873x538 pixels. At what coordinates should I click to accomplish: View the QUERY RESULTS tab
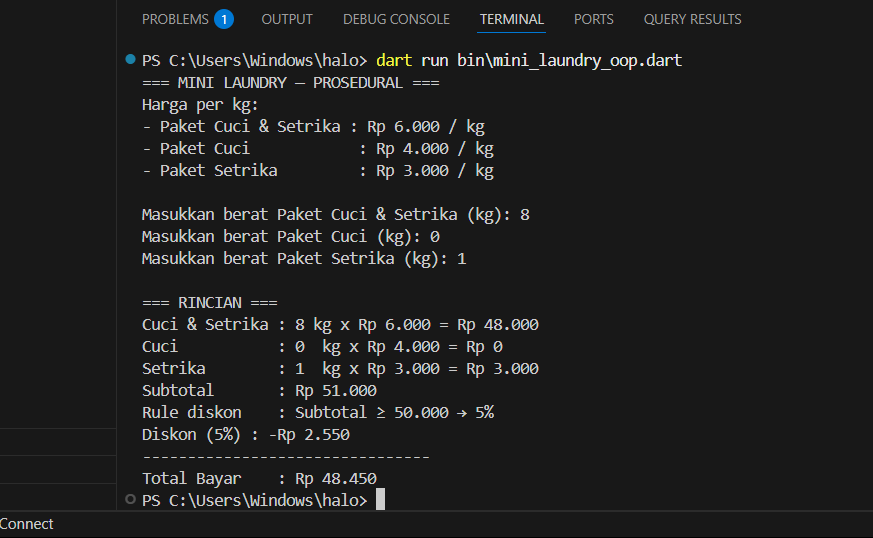(x=692, y=19)
